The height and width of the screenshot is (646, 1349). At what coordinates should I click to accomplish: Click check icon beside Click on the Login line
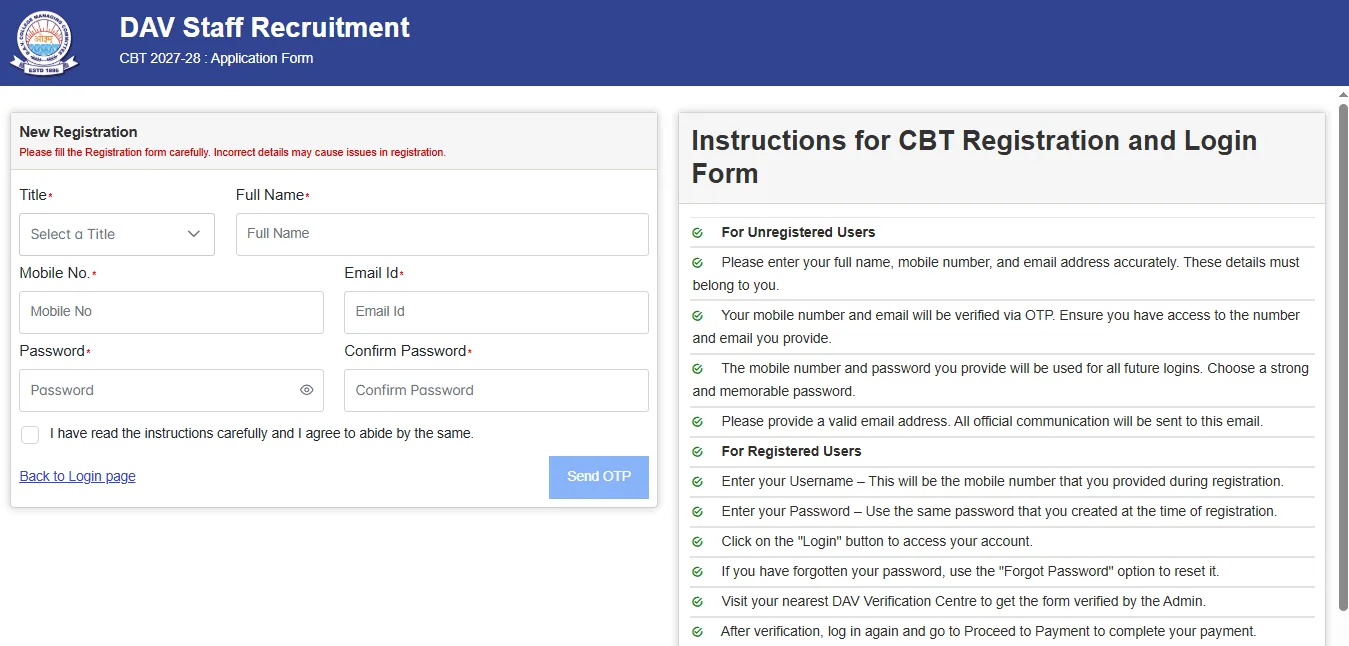[698, 542]
